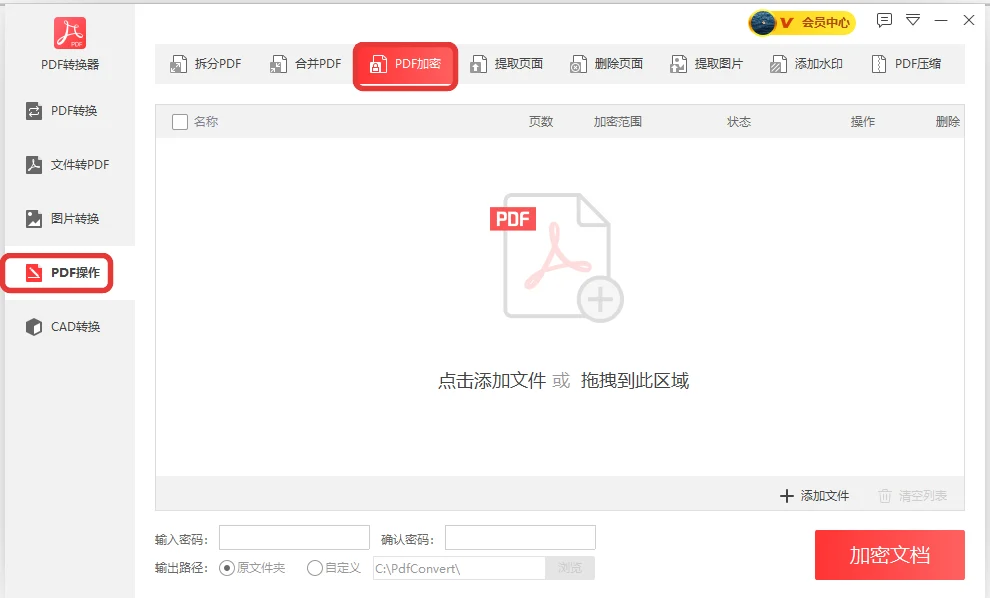Switch to the 添加水印 tab
Viewport: 990px width, 598px height.
806,64
